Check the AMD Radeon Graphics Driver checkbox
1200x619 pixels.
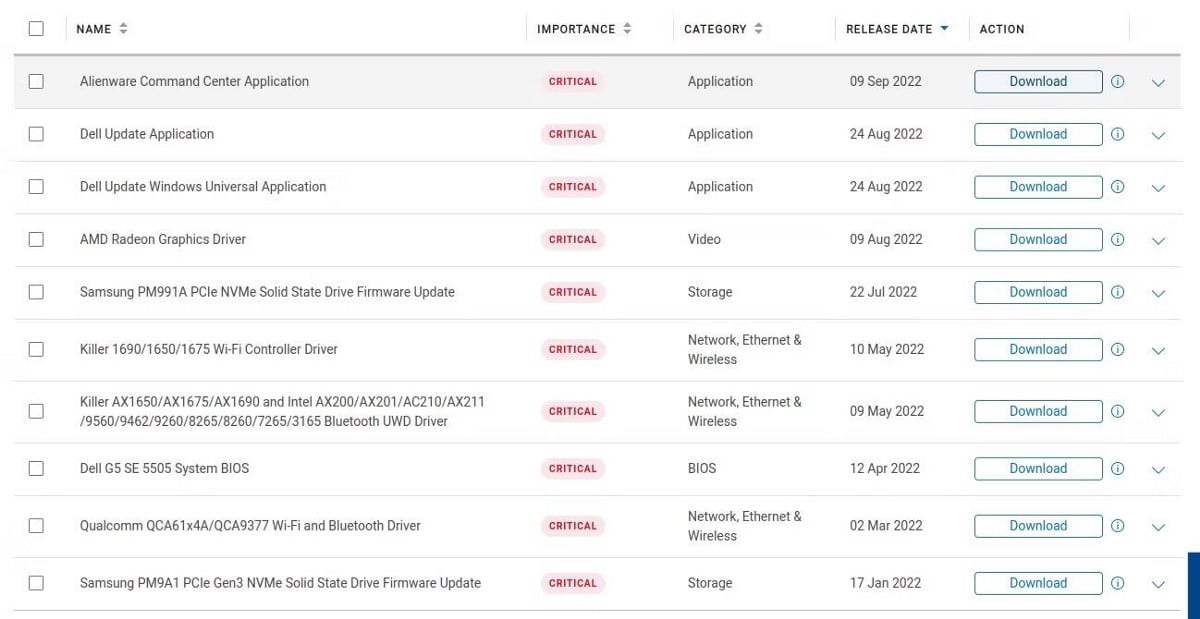click(x=36, y=240)
